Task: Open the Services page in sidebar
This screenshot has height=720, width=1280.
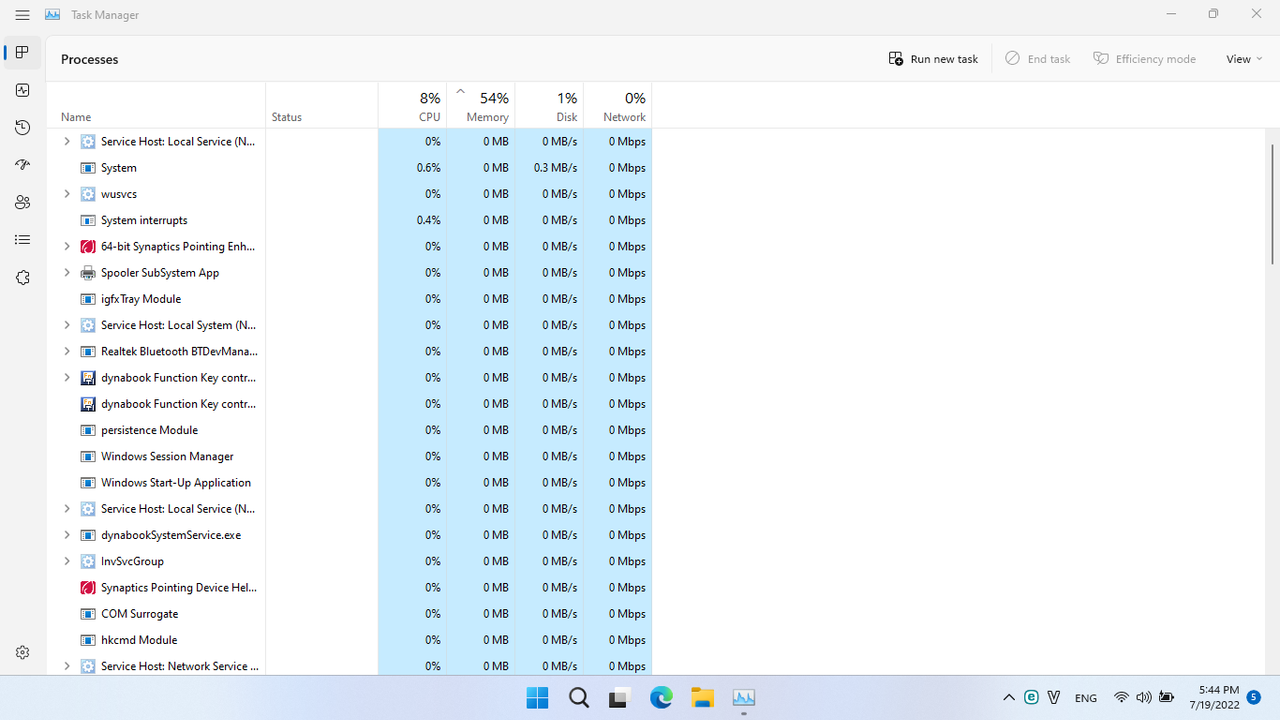Action: (22, 278)
